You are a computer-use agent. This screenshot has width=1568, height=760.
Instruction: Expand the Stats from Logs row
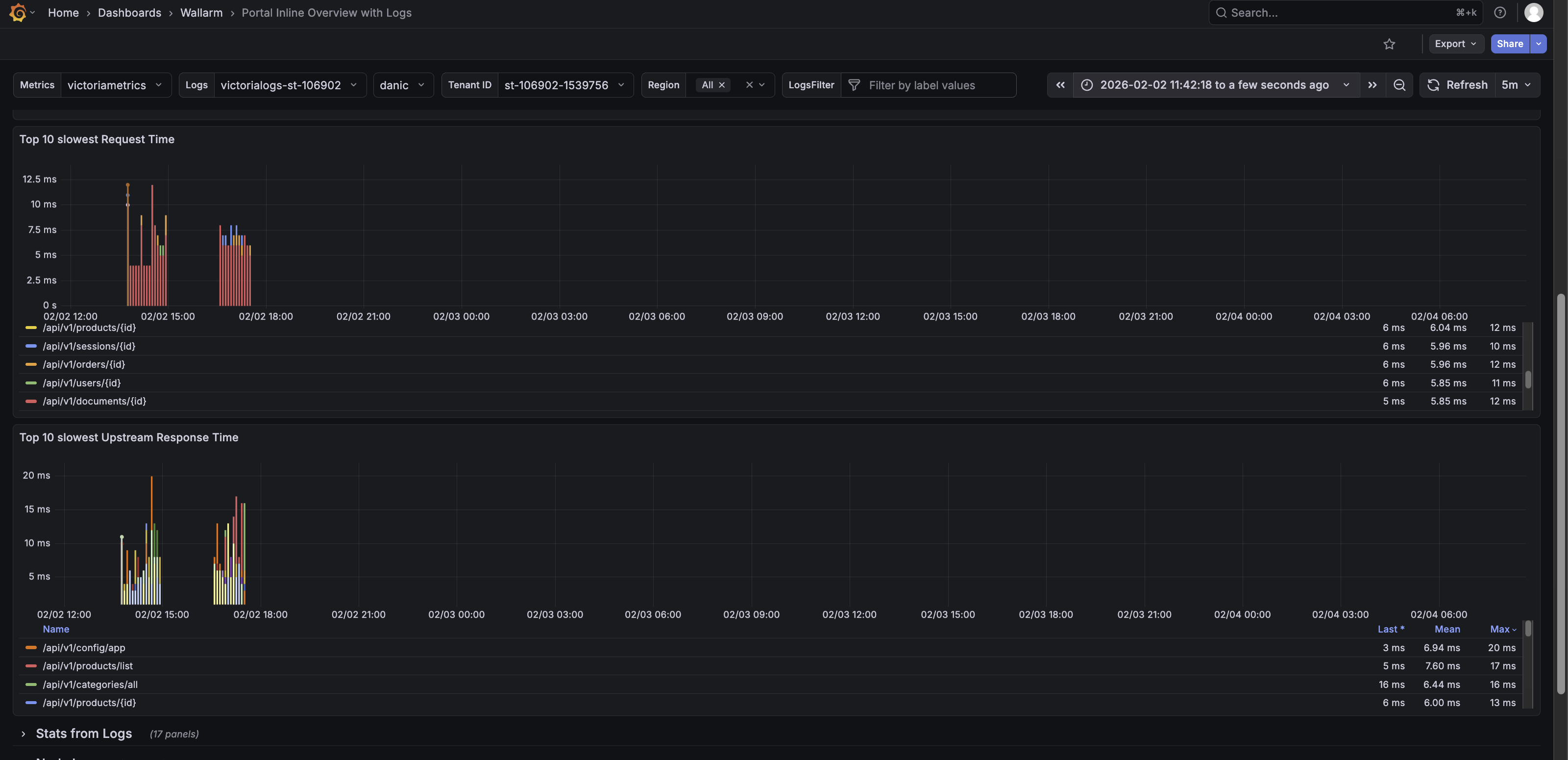pos(23,734)
